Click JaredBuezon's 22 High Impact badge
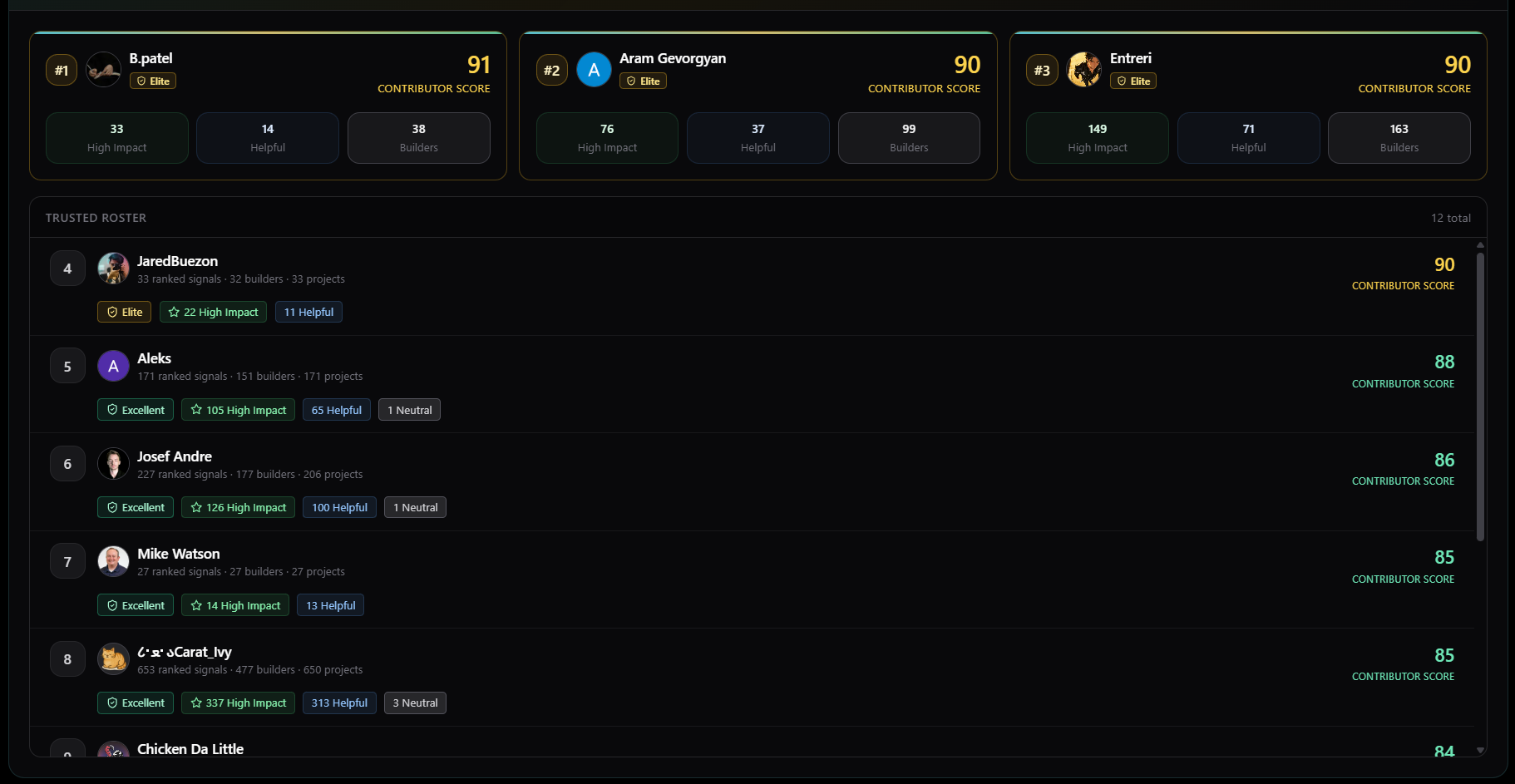This screenshot has width=1515, height=784. click(213, 312)
